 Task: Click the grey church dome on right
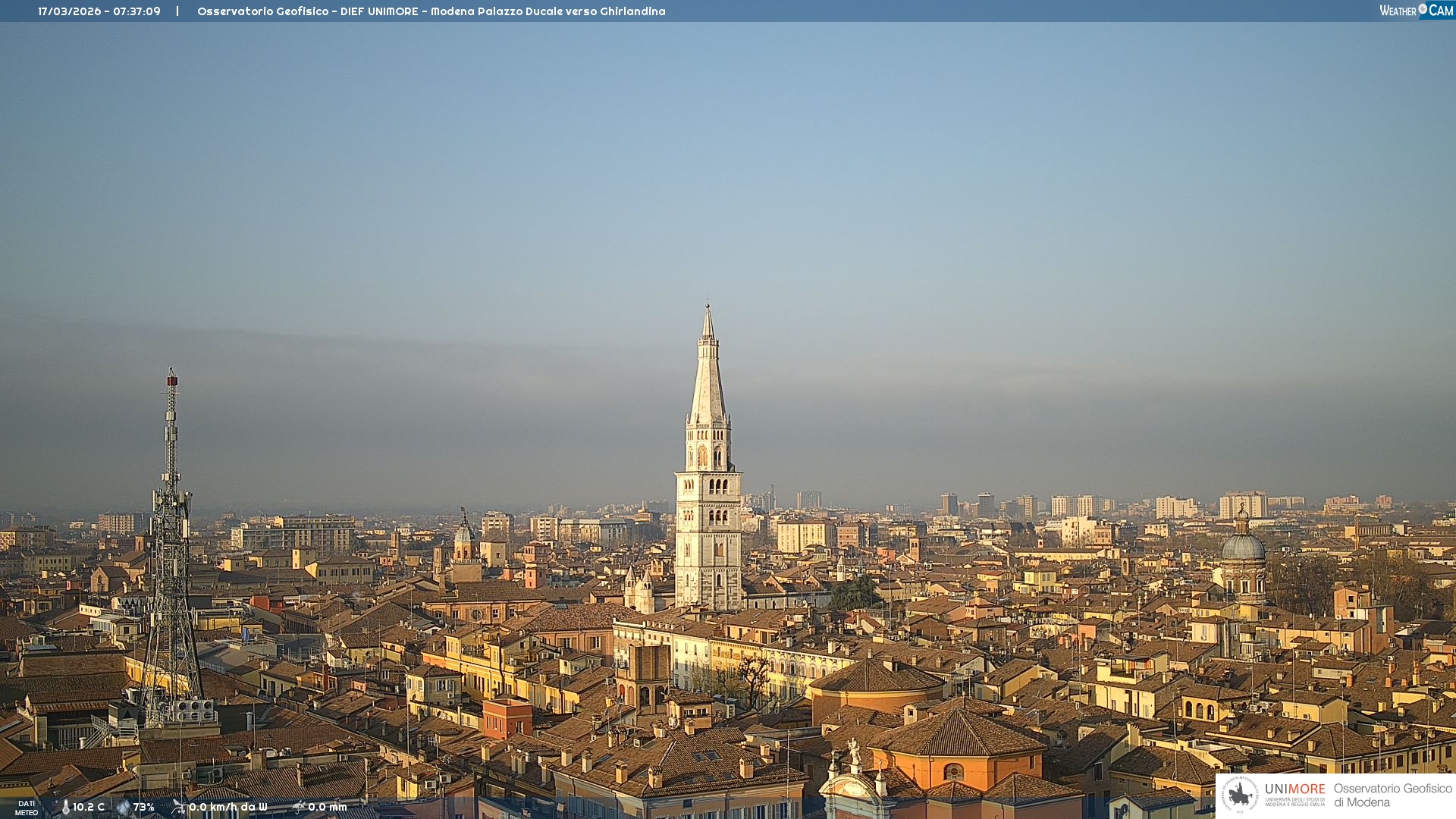coord(1243,547)
